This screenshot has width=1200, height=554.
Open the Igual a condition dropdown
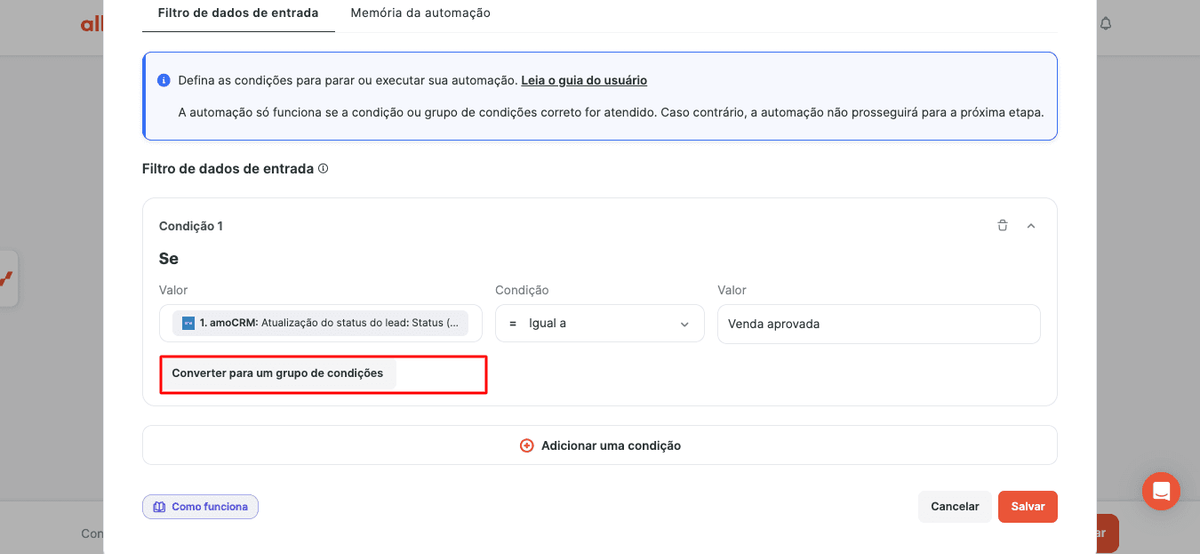click(x=600, y=323)
